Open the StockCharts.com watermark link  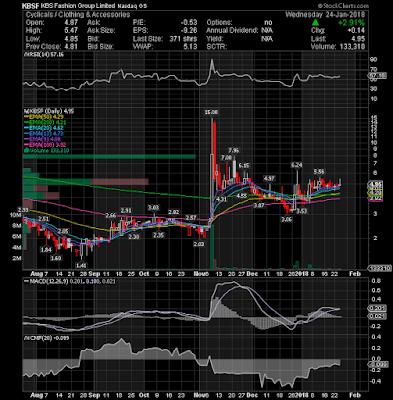pyautogui.click(x=343, y=6)
